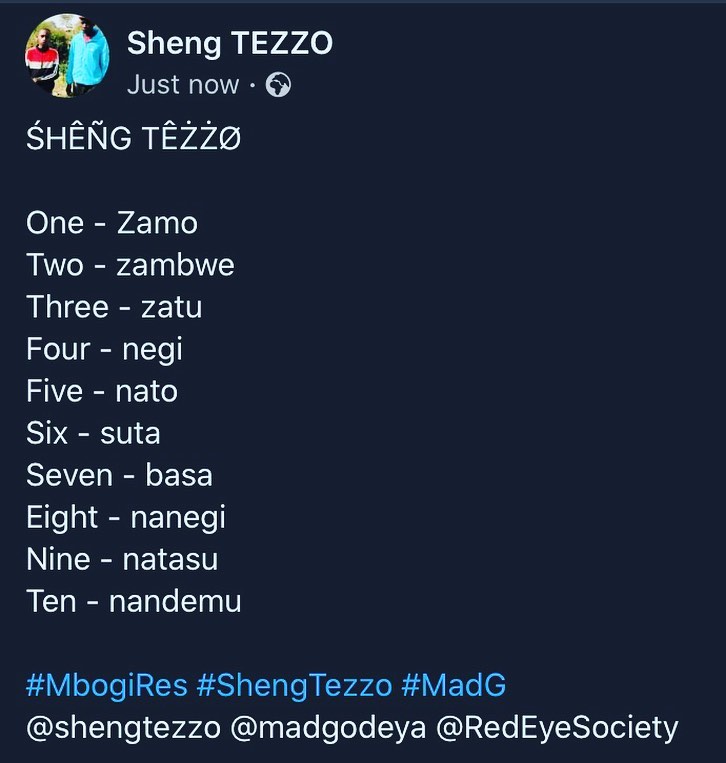This screenshot has height=763, width=726.
Task: Click the "Five - nato" line
Action: pyautogui.click(x=102, y=391)
